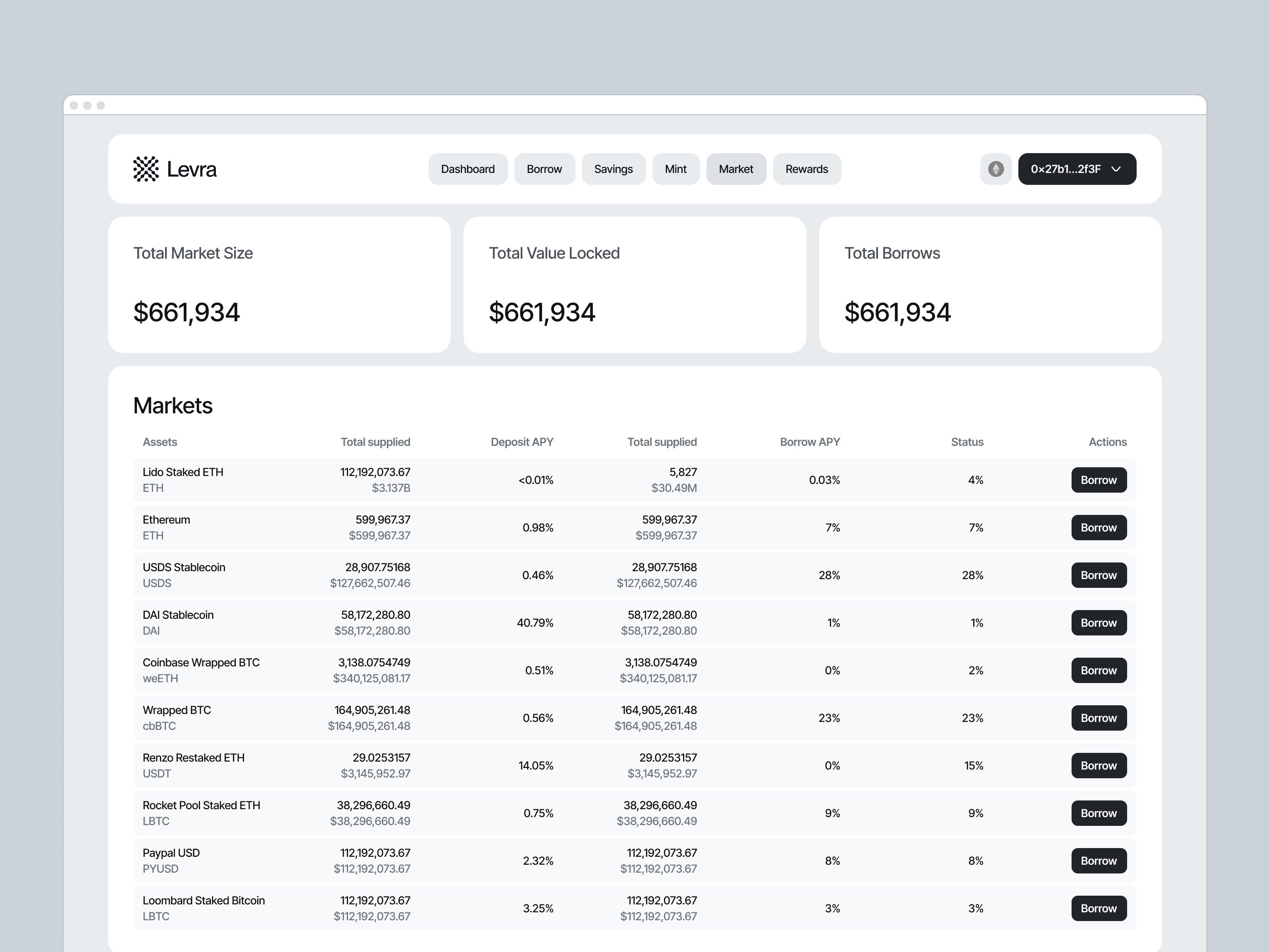
Task: Select the USDS Stablecoin market row
Action: pyautogui.click(x=402, y=575)
